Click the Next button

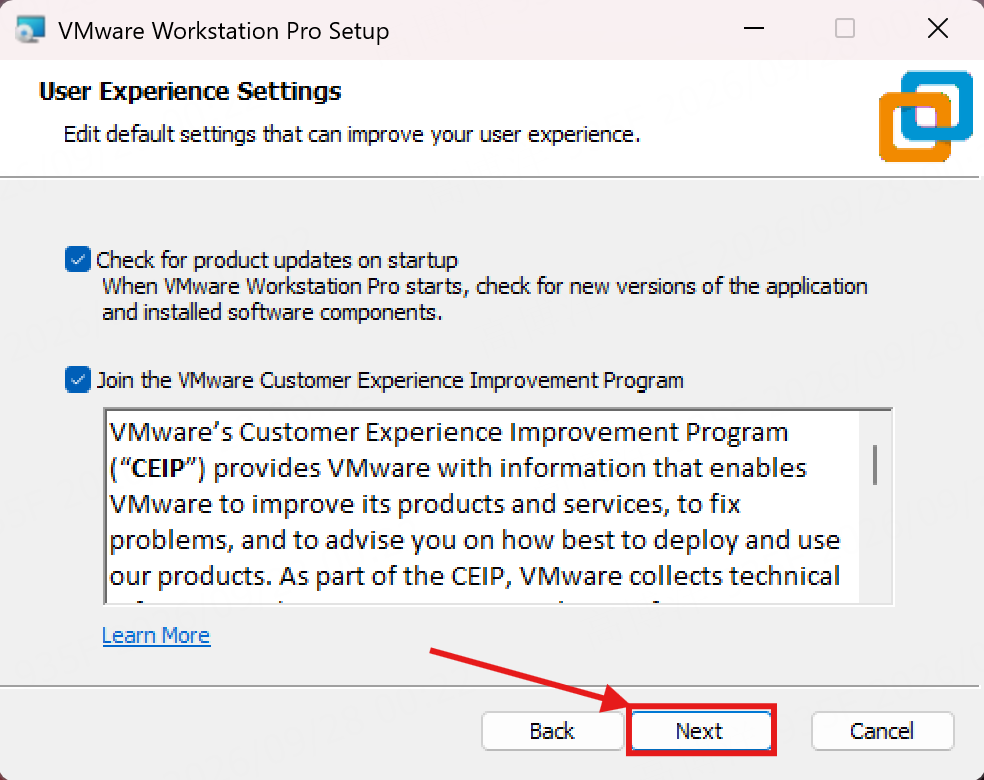coord(701,730)
